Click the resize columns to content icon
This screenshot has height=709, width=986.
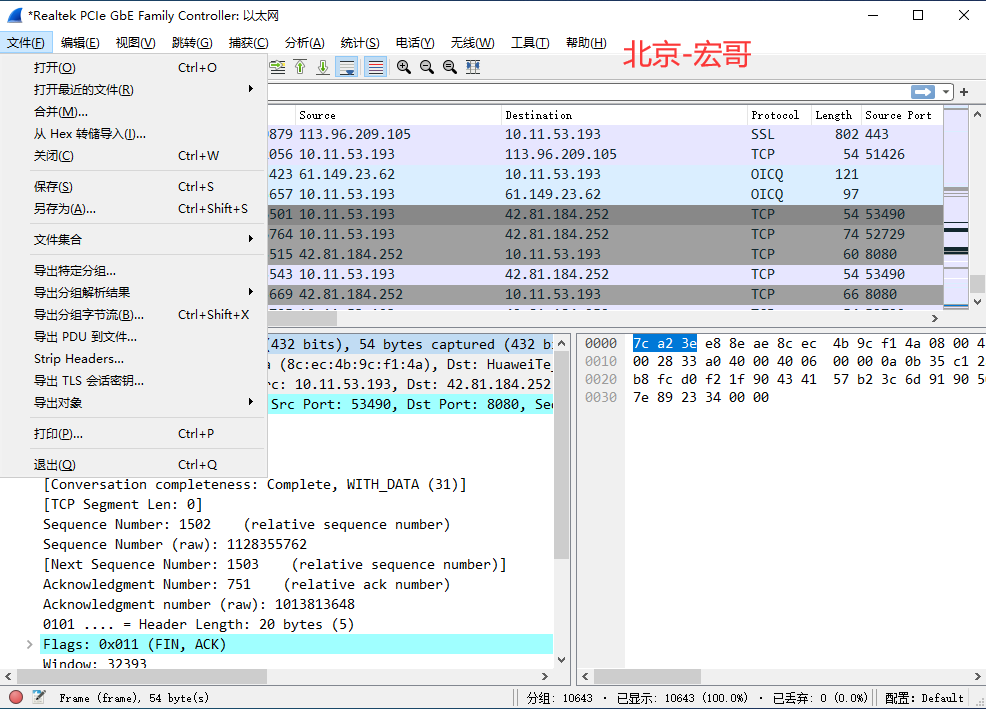pyautogui.click(x=473, y=67)
